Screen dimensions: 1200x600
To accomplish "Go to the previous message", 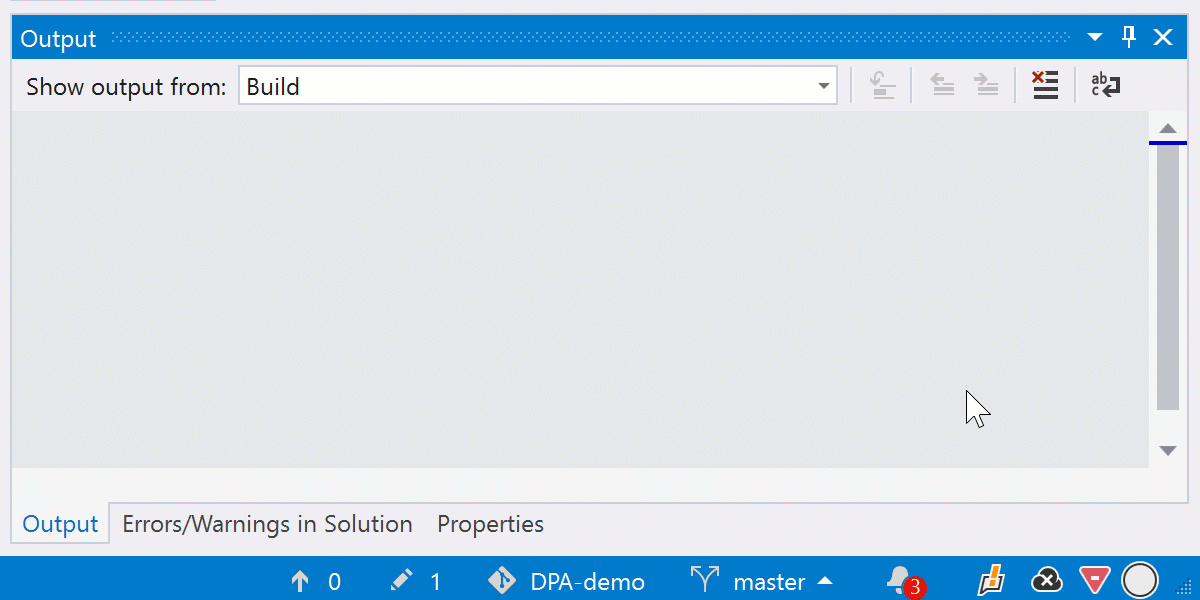I will point(942,86).
